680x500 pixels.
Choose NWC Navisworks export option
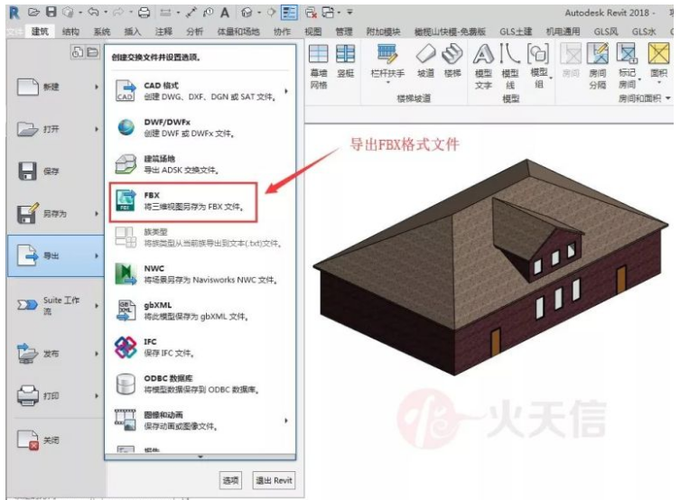coord(200,274)
